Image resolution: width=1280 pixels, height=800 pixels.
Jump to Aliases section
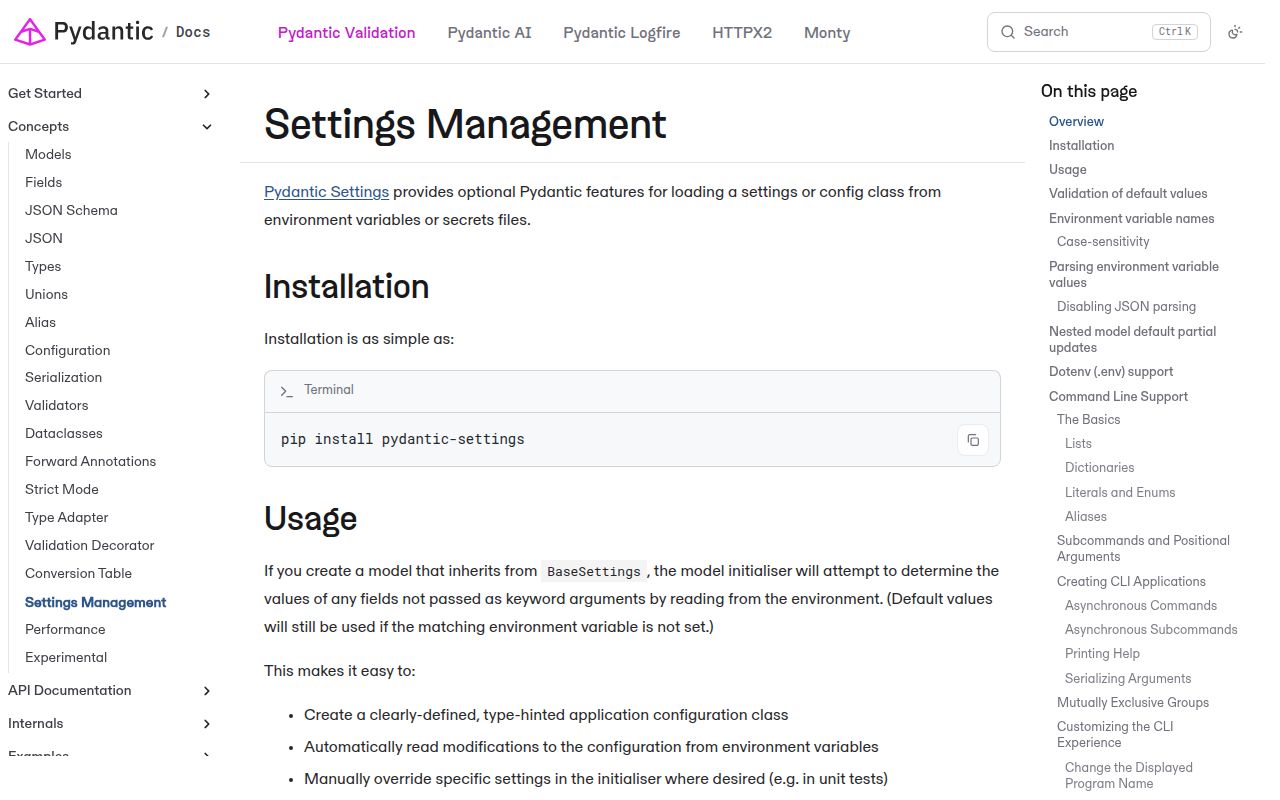click(1085, 516)
